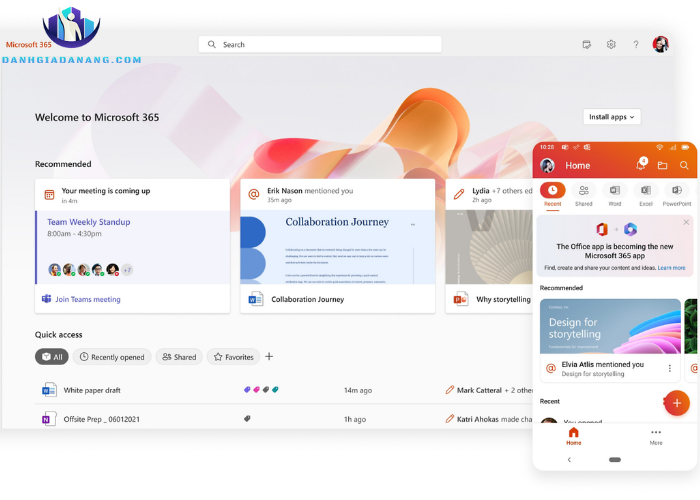Click the Join Teams meeting link
The image size is (700, 500).
88,299
